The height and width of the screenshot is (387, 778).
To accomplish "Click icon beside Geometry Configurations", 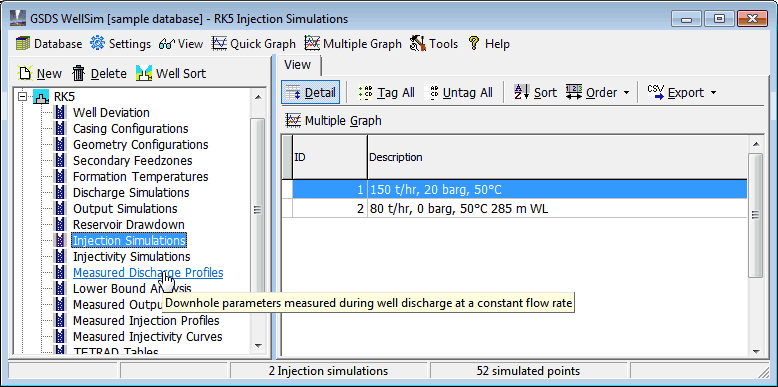I will coord(61,145).
